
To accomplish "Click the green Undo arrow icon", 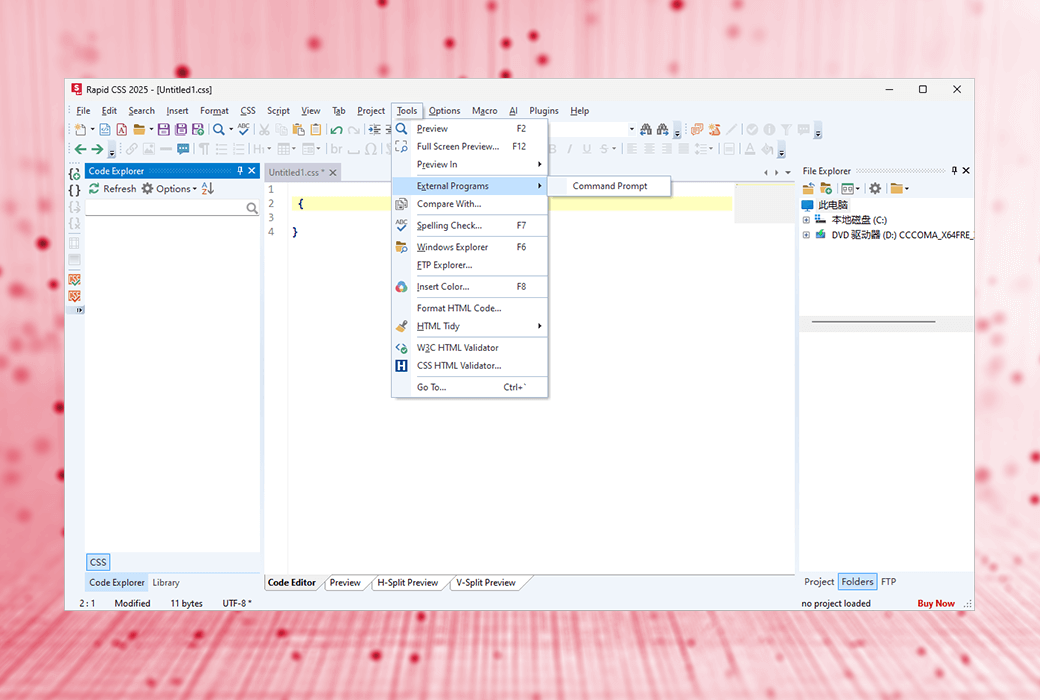I will (336, 129).
